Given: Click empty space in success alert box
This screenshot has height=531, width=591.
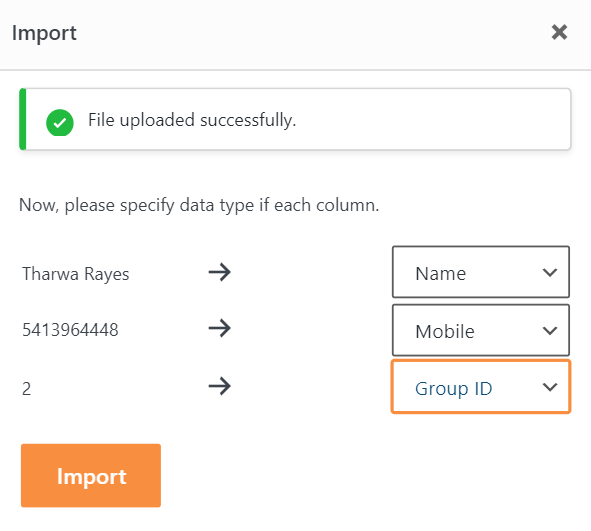Looking at the screenshot, I should point(433,120).
